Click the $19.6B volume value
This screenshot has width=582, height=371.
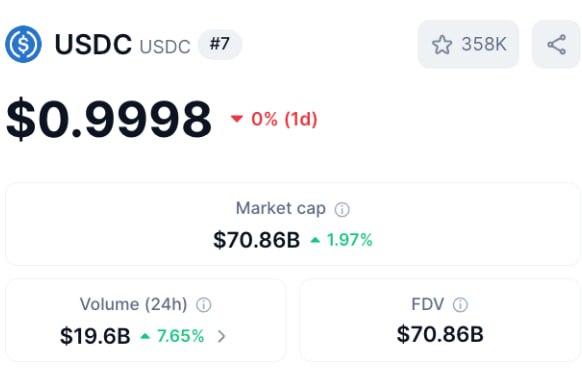coord(95,336)
